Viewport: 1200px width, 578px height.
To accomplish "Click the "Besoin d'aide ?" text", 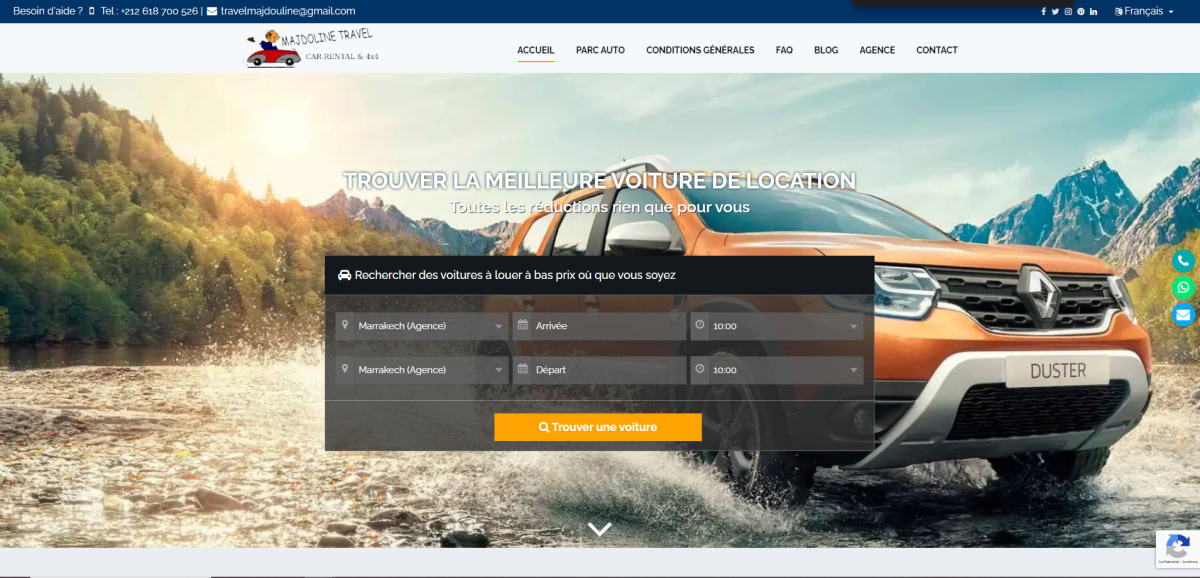I will pyautogui.click(x=48, y=11).
